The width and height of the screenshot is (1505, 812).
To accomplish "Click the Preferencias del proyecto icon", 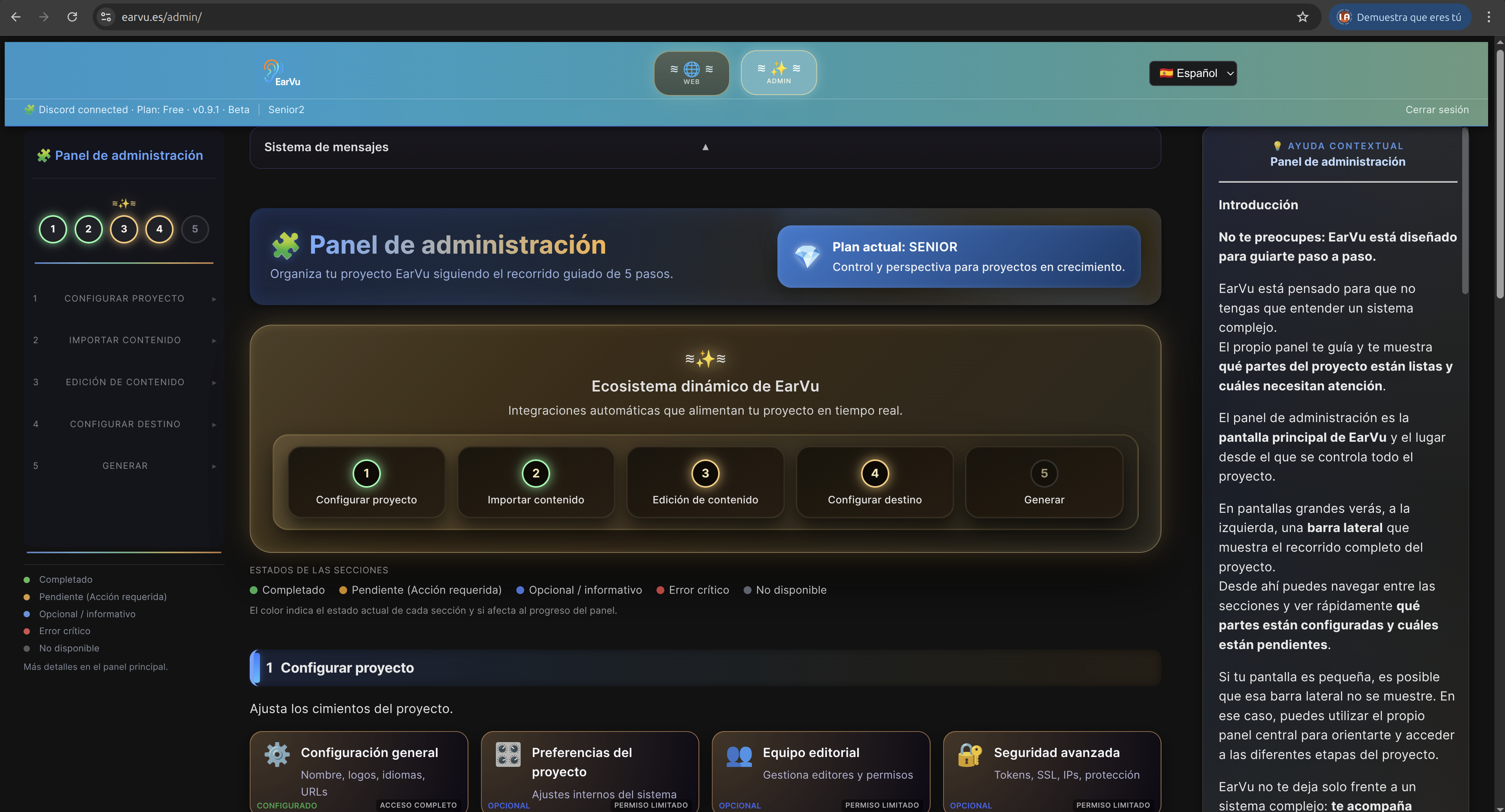I will [508, 754].
